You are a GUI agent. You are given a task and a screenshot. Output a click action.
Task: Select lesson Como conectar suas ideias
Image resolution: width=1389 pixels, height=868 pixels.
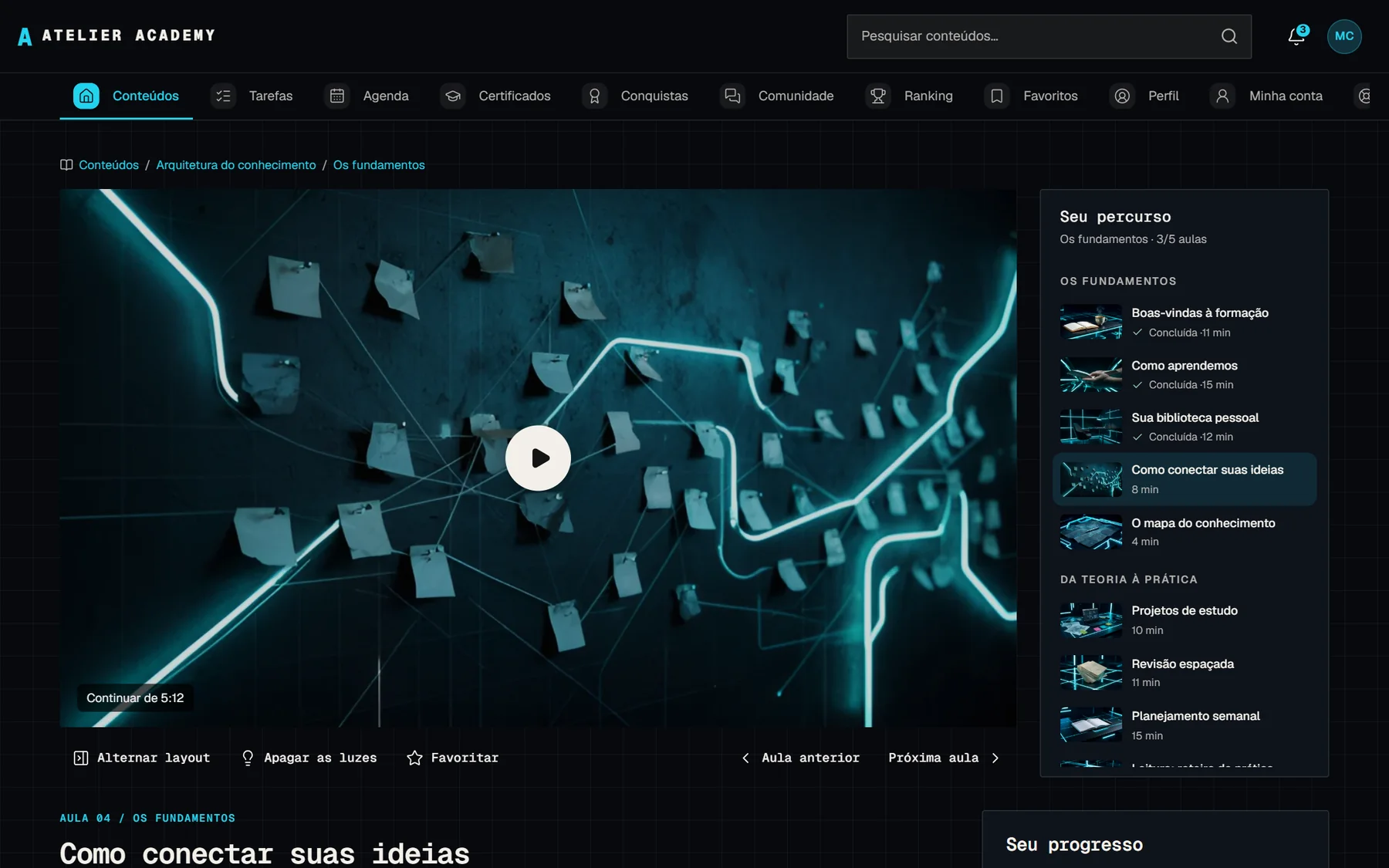(x=1185, y=479)
